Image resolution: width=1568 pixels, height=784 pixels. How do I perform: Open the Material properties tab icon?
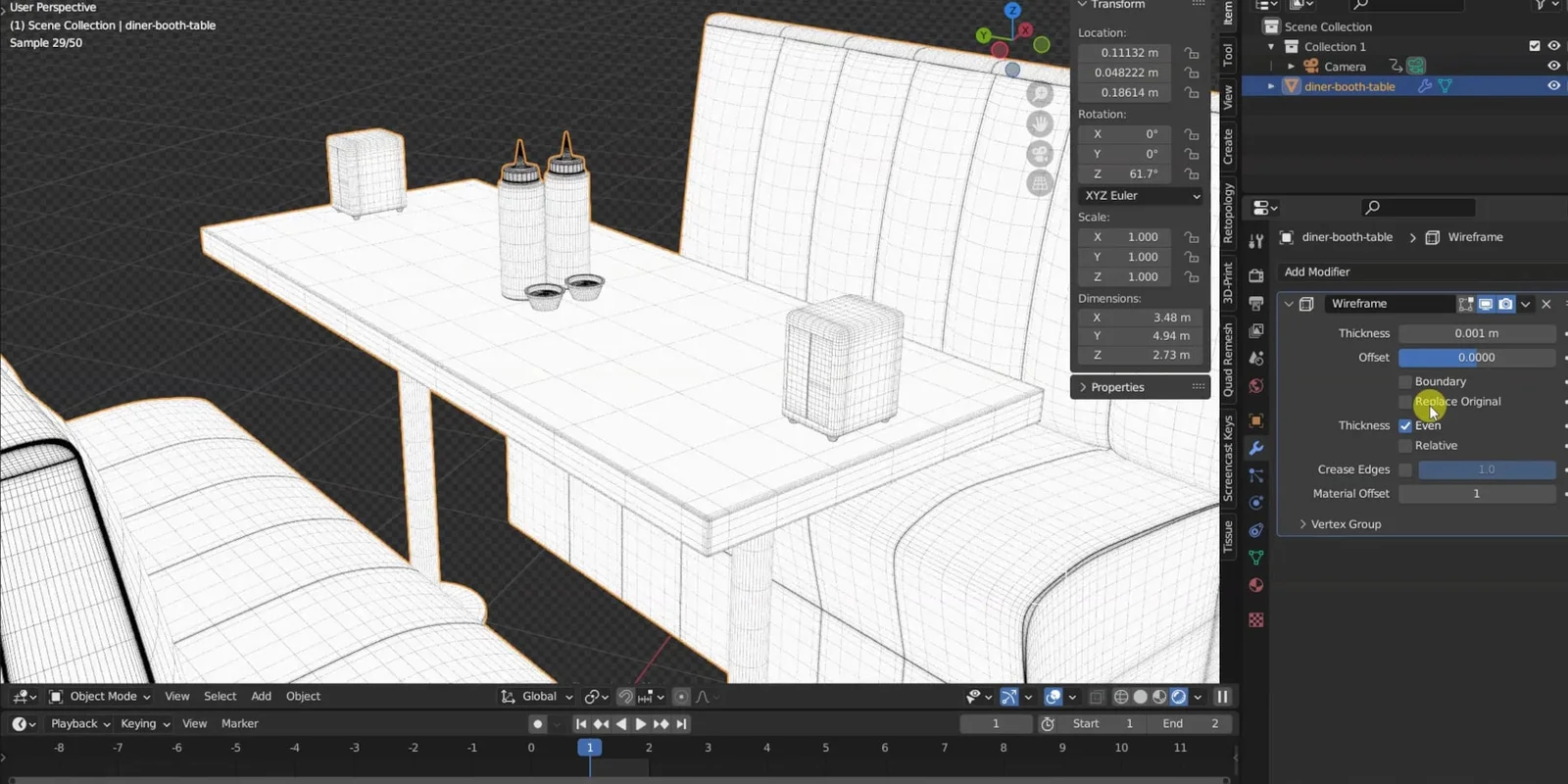click(x=1255, y=585)
